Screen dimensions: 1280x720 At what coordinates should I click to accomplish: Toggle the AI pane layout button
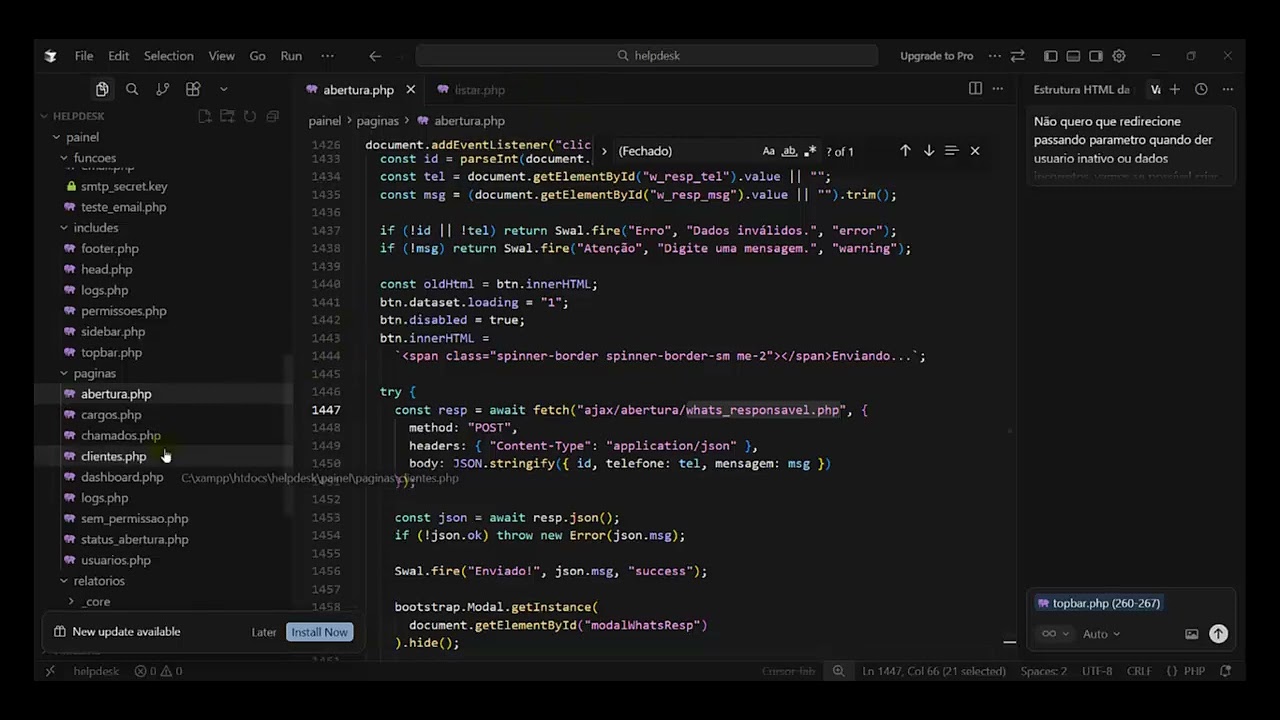(x=1096, y=56)
